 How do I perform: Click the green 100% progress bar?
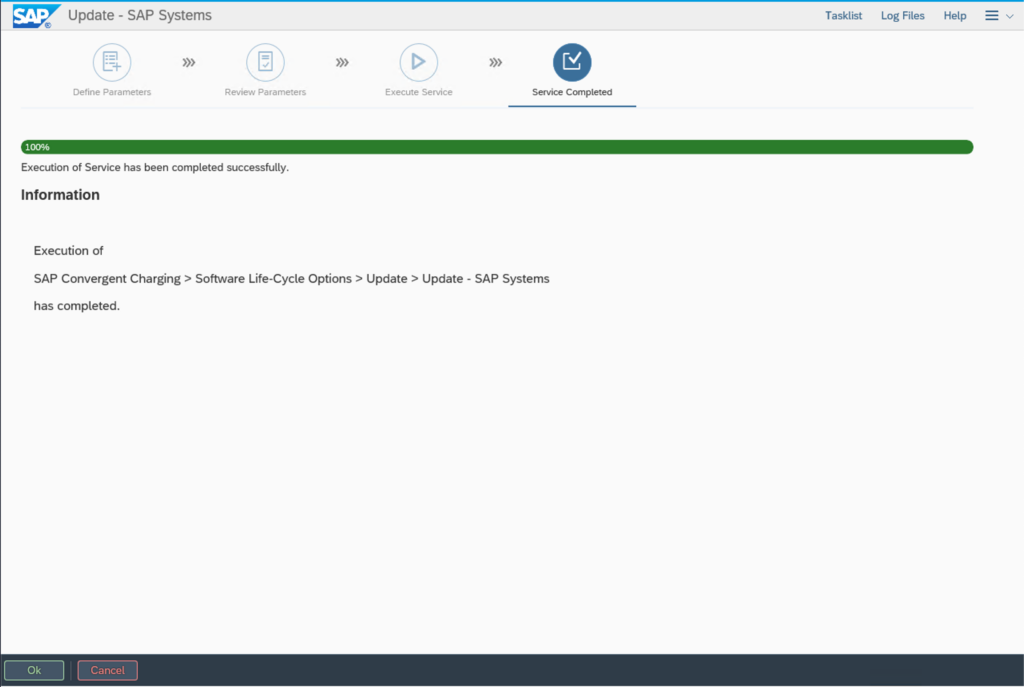pyautogui.click(x=497, y=147)
